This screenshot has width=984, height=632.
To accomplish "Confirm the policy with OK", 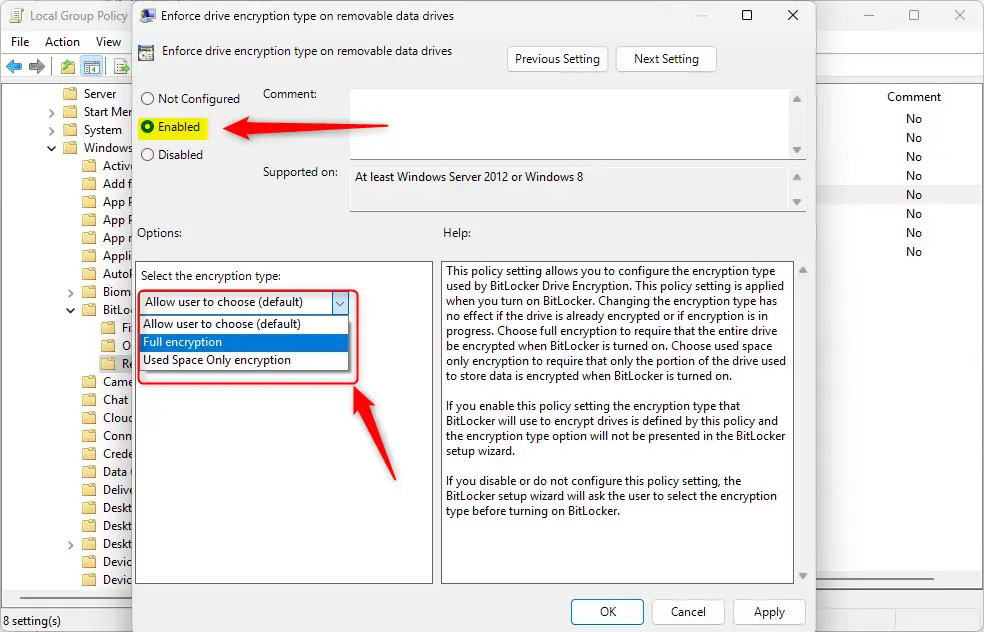I will (607, 611).
